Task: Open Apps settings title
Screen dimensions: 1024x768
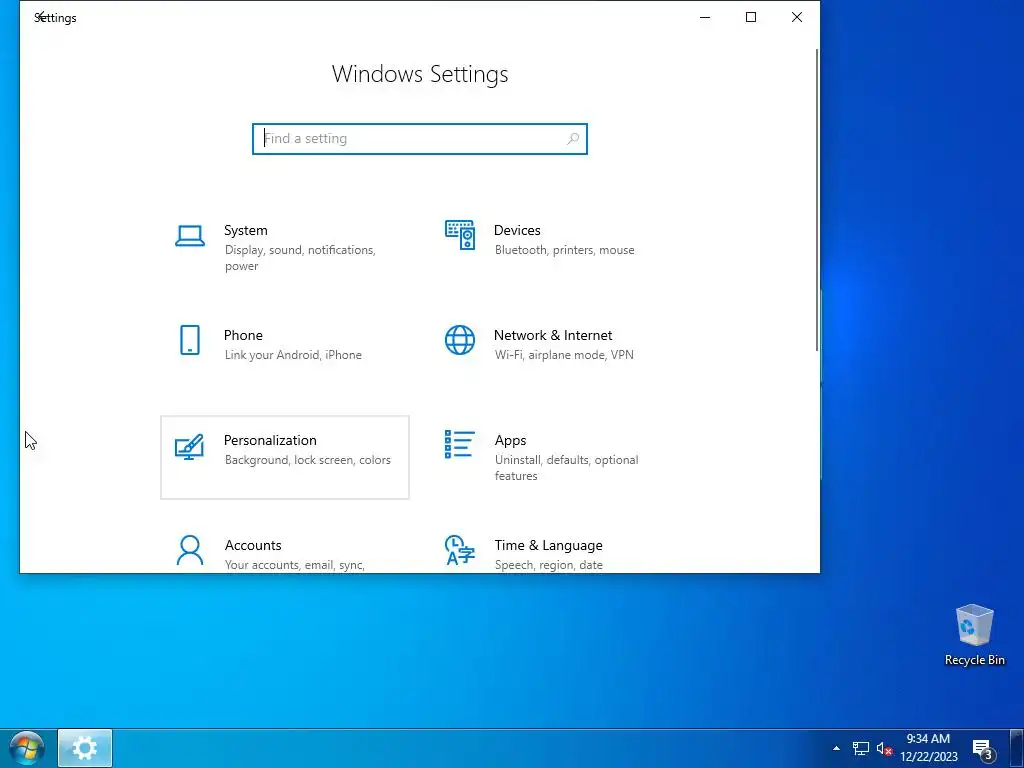Action: (x=510, y=440)
